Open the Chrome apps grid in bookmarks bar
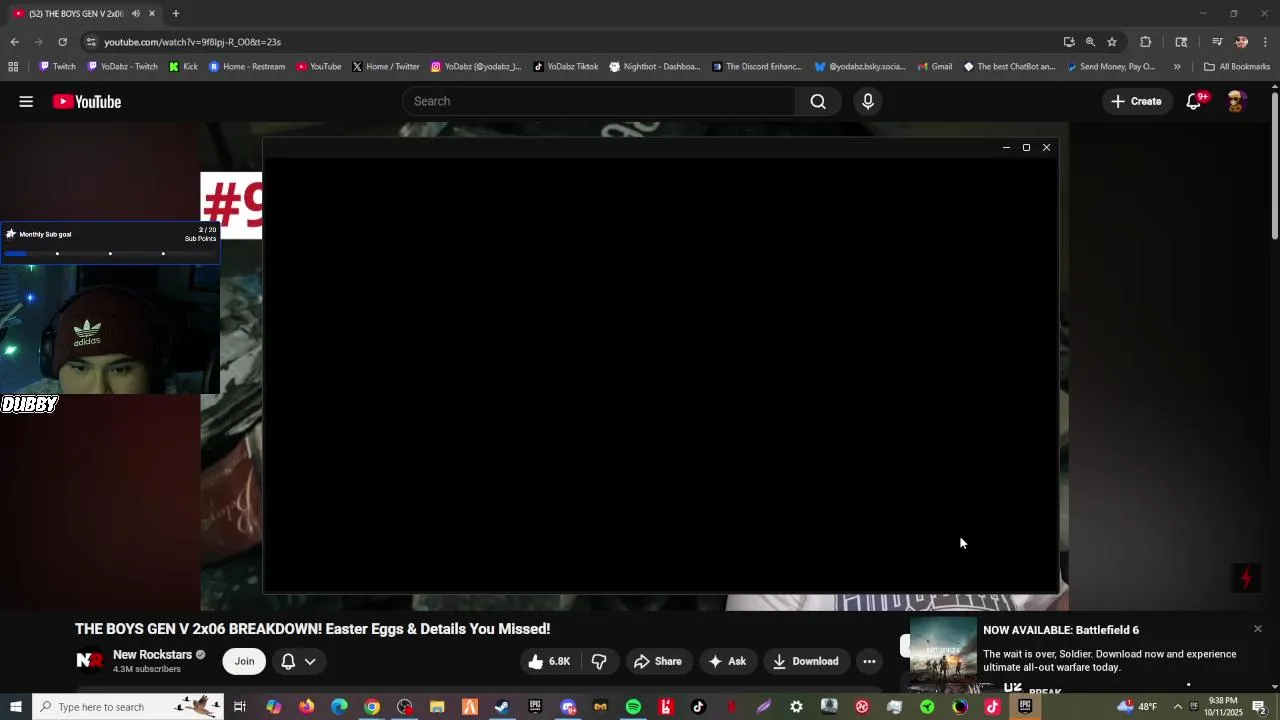Image resolution: width=1280 pixels, height=720 pixels. 13,67
